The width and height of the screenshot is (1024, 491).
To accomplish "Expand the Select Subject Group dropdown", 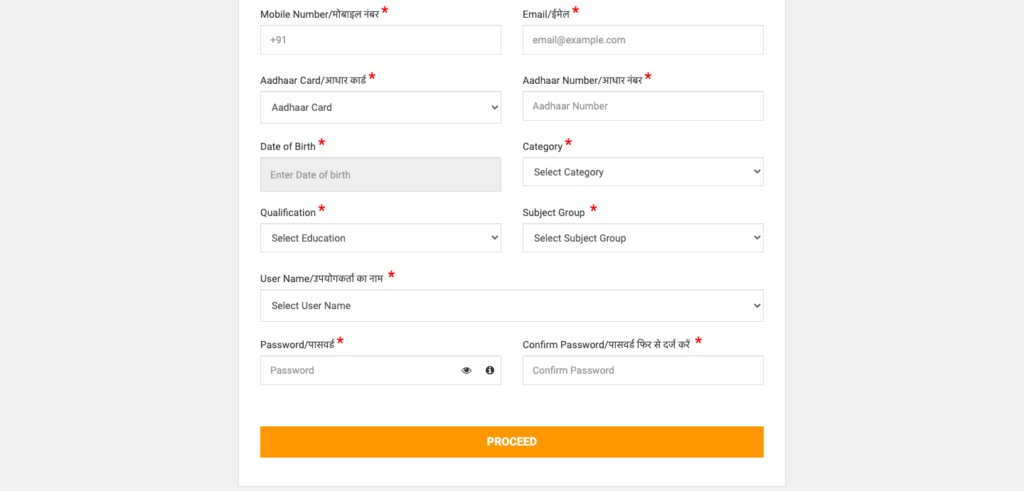I will click(643, 238).
